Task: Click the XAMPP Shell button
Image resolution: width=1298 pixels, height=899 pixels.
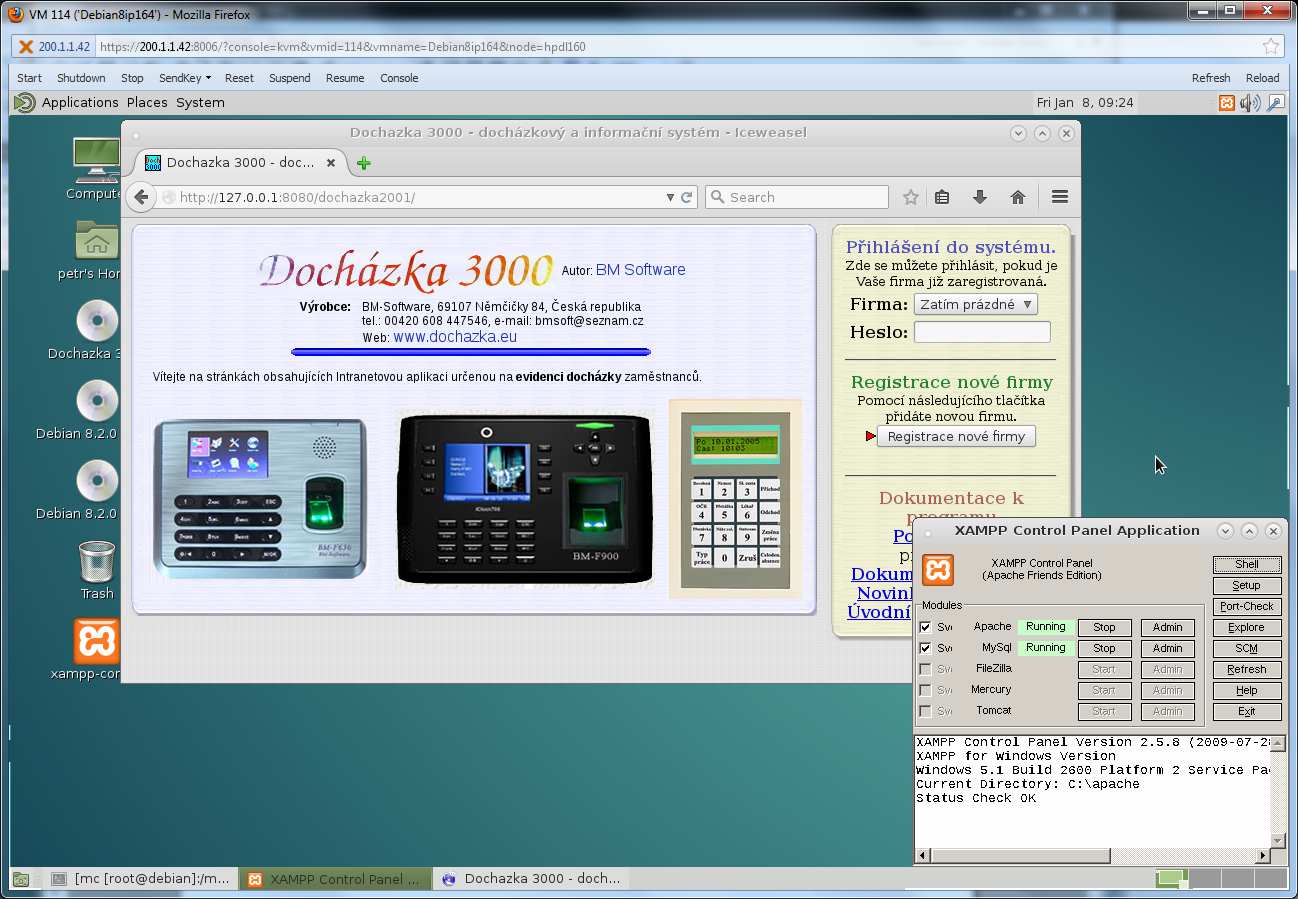Action: 1247,564
